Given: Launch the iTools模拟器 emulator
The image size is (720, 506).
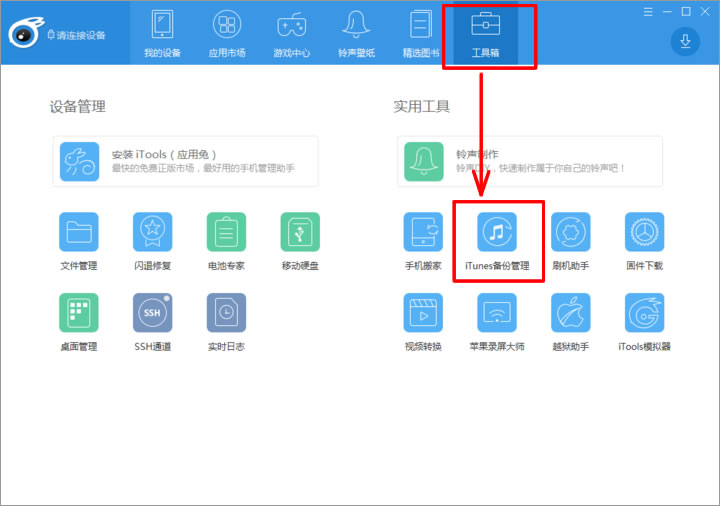Looking at the screenshot, I should pos(644,313).
